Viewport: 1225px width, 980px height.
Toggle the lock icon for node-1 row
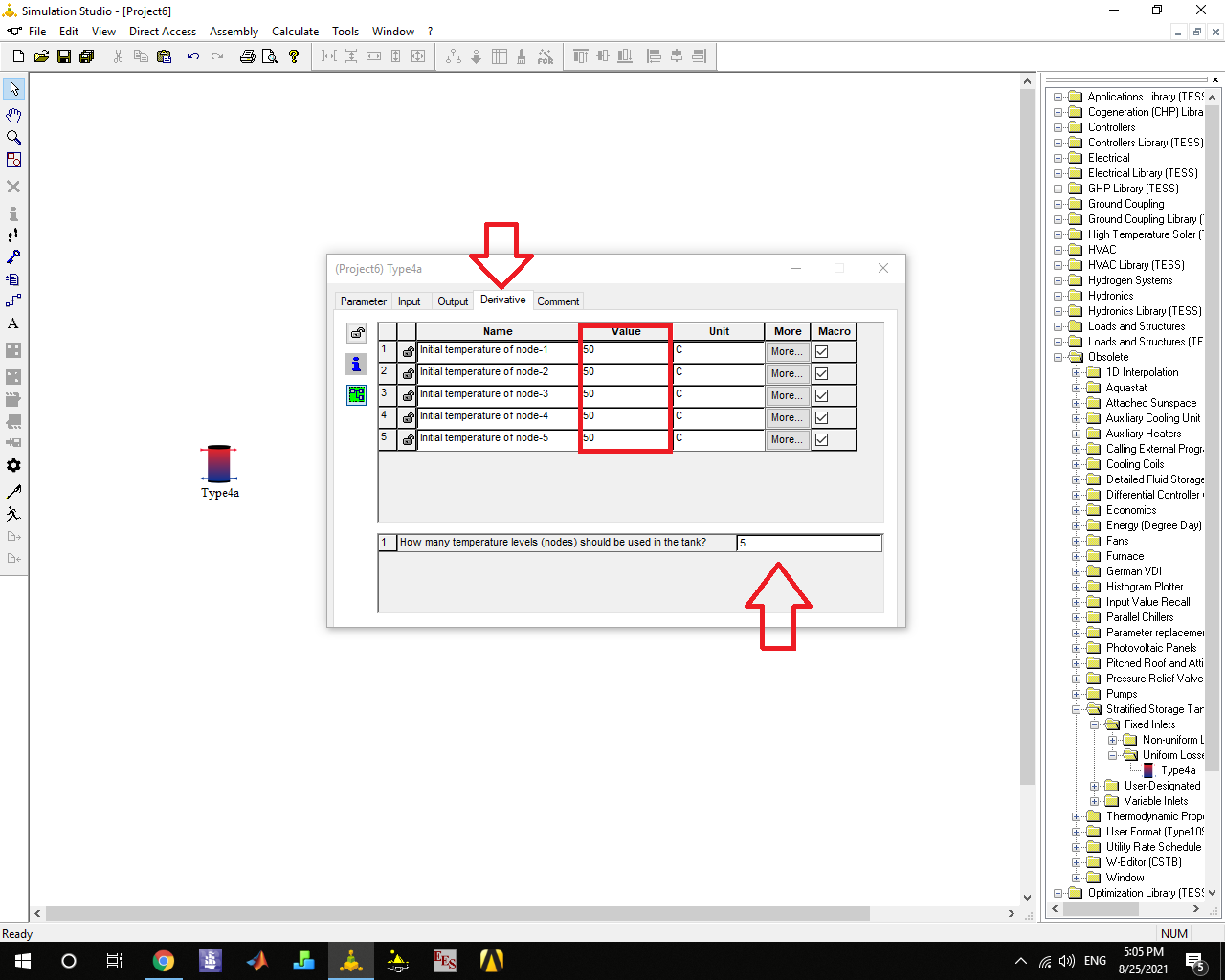[x=408, y=351]
